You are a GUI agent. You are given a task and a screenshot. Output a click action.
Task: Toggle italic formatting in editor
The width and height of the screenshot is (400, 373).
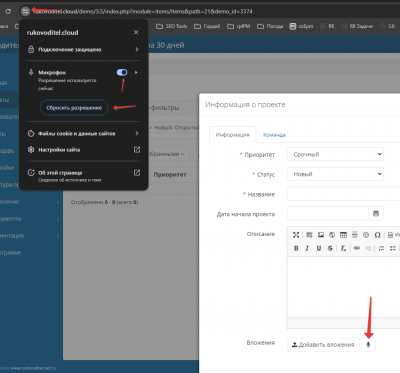click(x=307, y=248)
